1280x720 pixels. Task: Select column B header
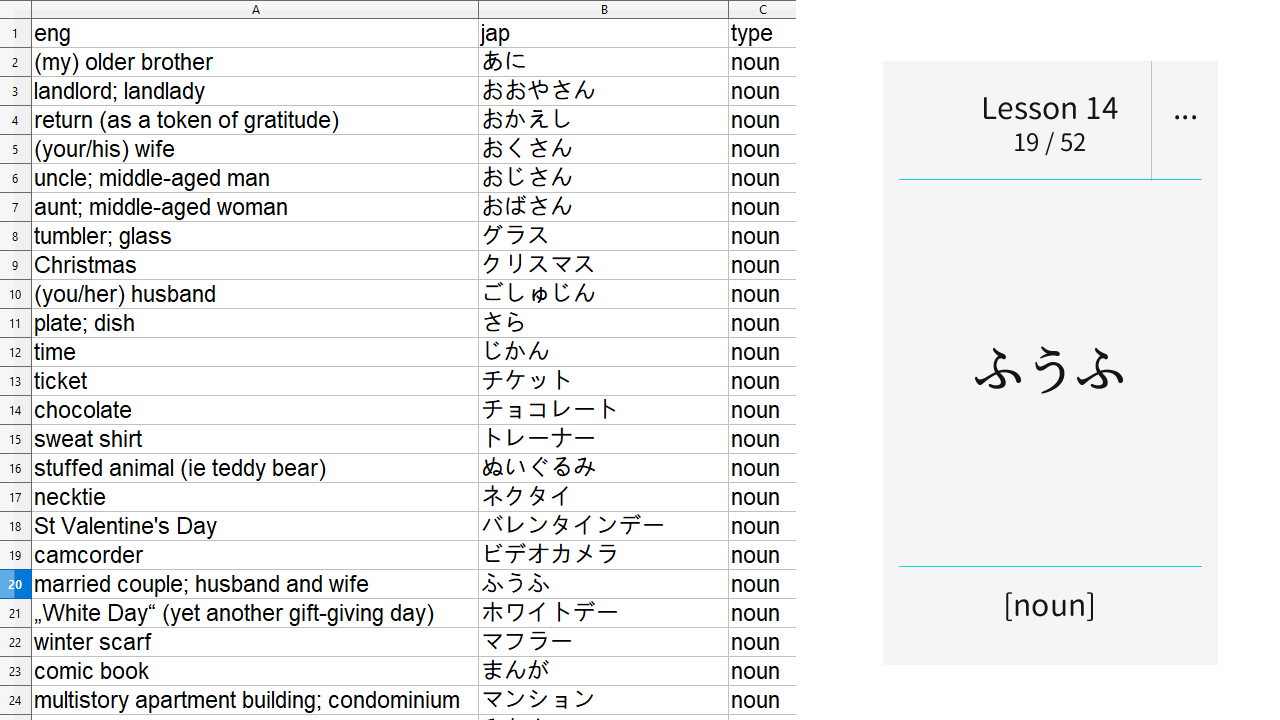tap(604, 9)
